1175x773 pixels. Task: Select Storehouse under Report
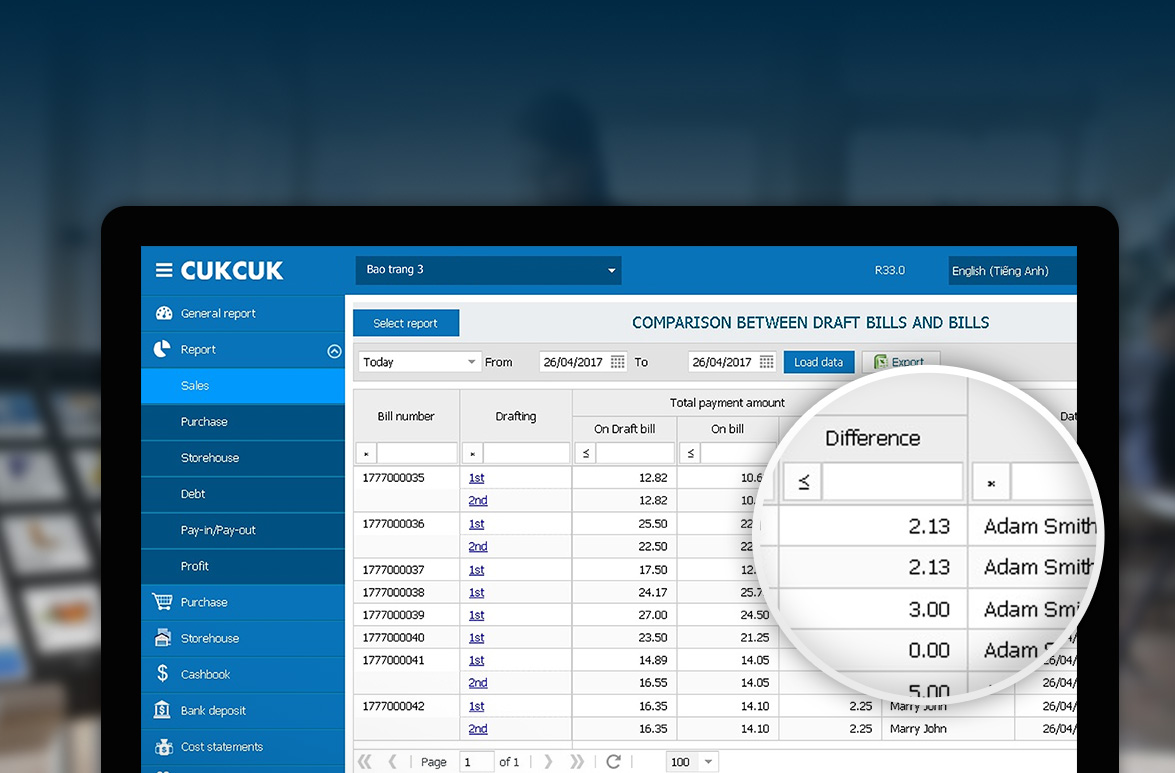click(x=243, y=458)
